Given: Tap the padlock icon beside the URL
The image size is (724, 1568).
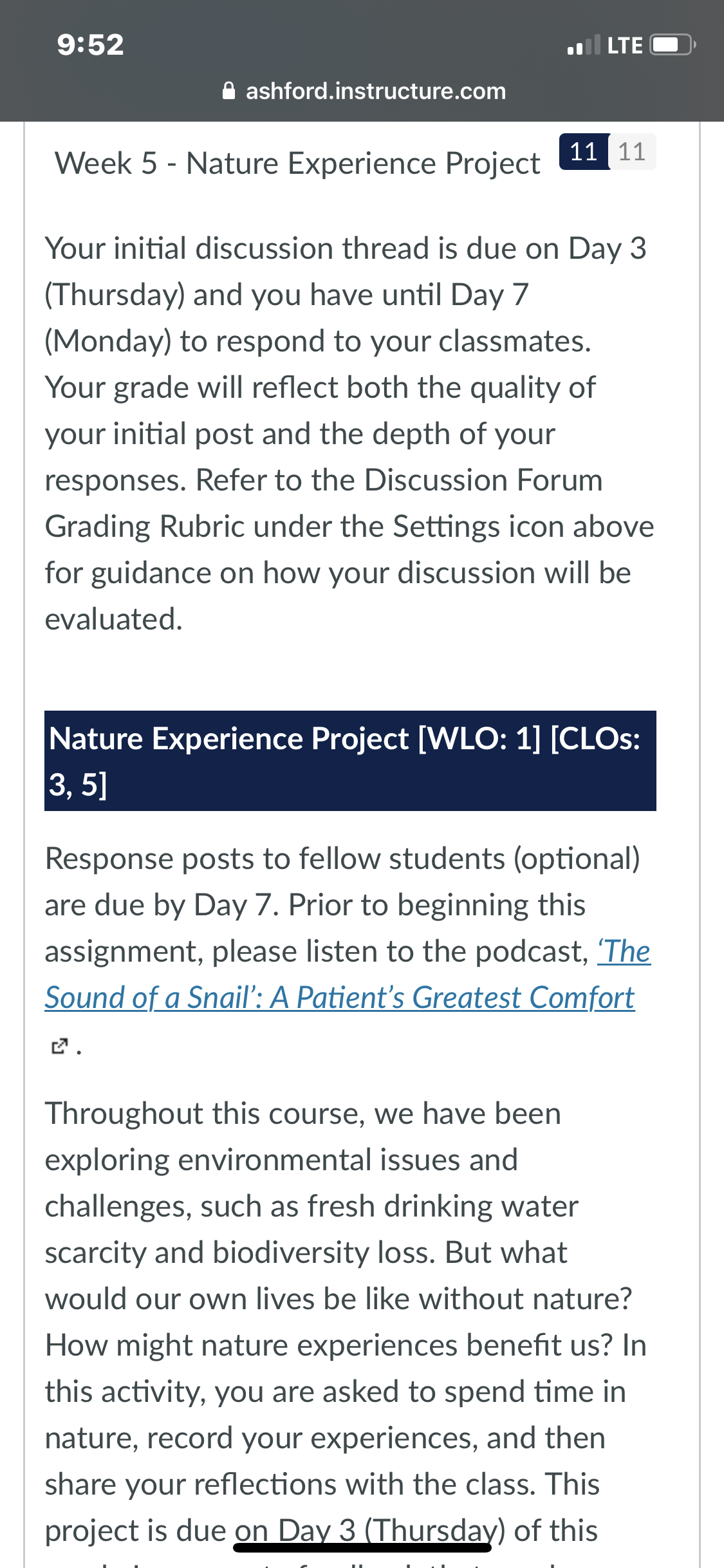Looking at the screenshot, I should 228,91.
